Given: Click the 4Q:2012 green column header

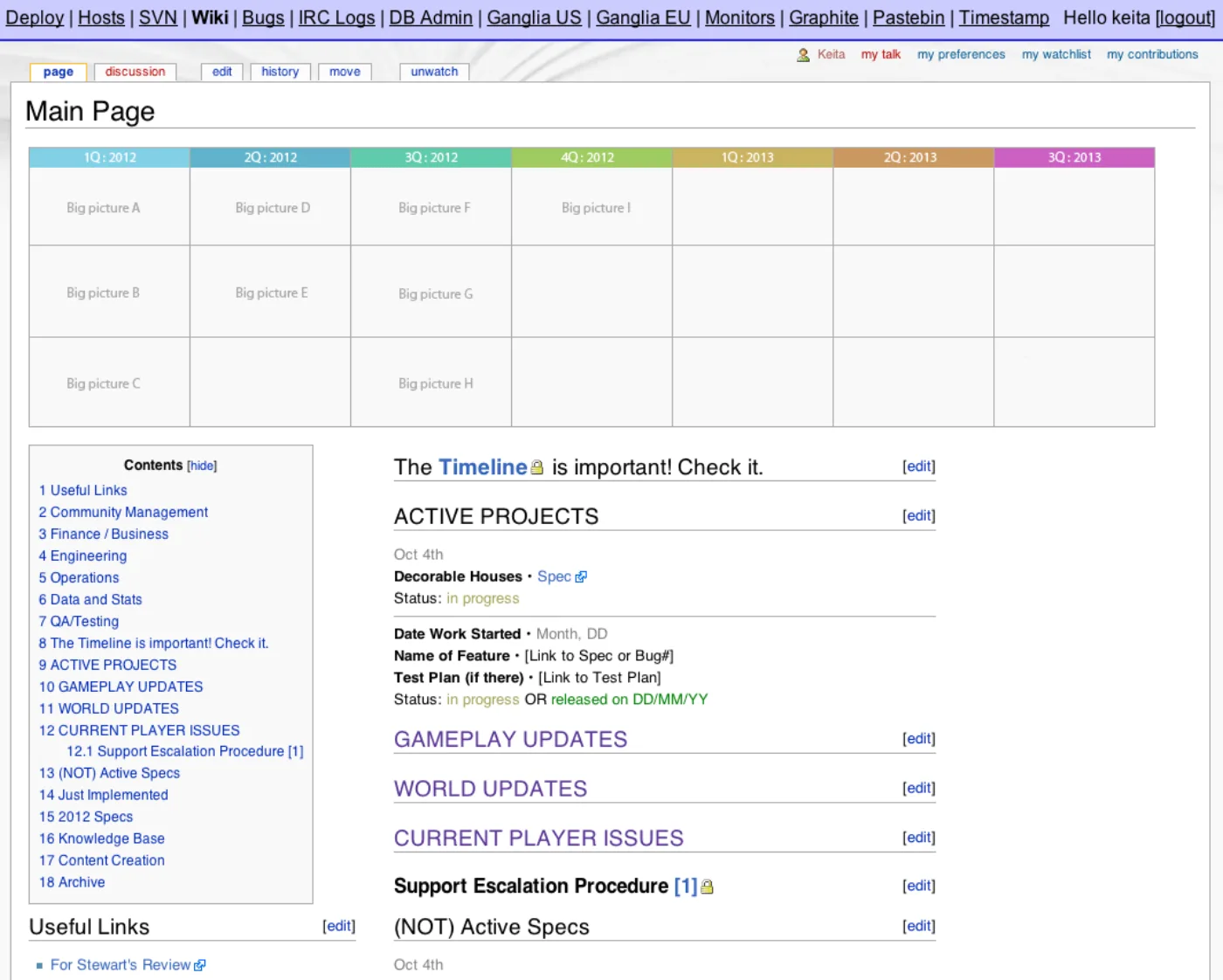Looking at the screenshot, I should tap(591, 157).
